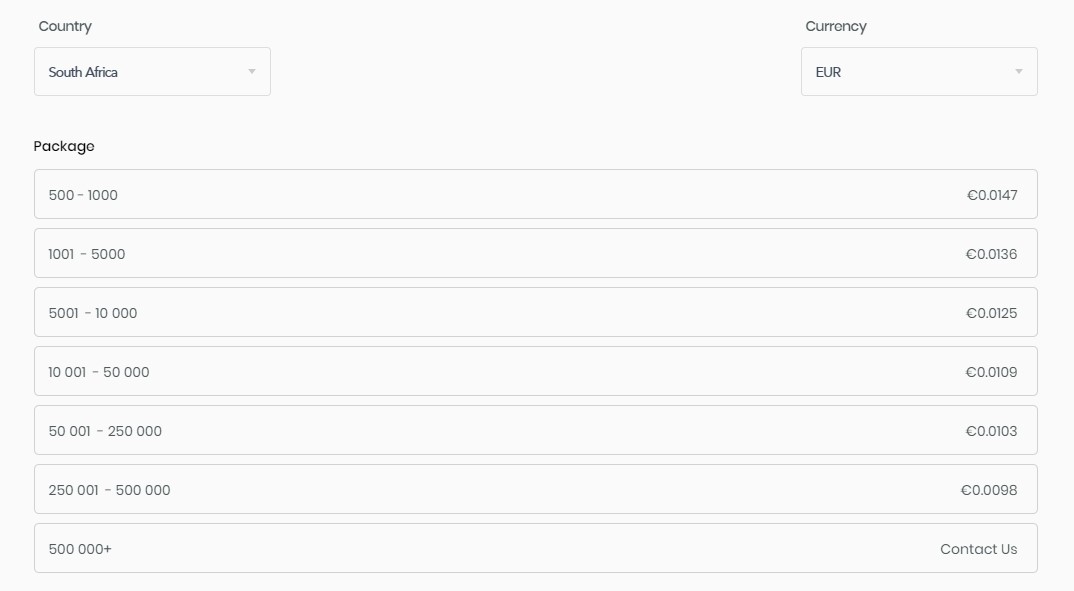This screenshot has height=591, width=1074.
Task: Open the Country dropdown showing South Africa
Action: coord(152,71)
